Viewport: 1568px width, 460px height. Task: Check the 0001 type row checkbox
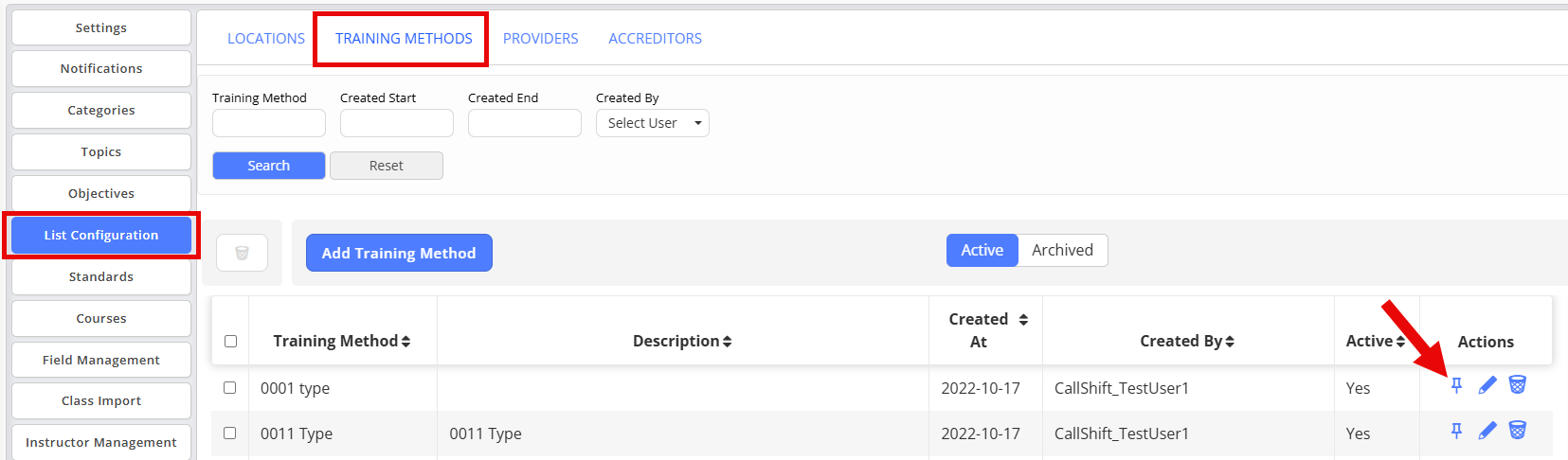click(229, 387)
